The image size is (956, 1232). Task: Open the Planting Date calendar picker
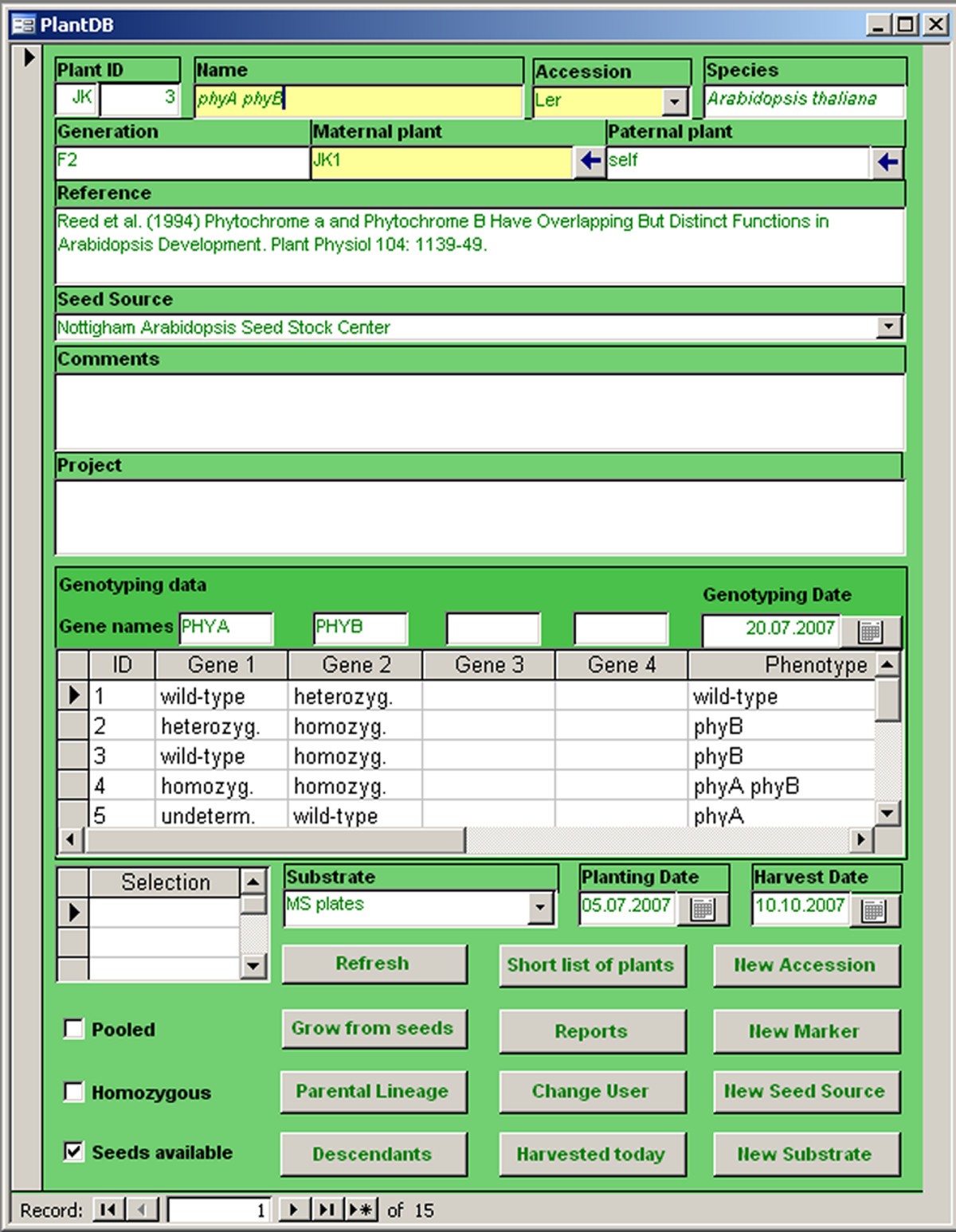pos(702,909)
